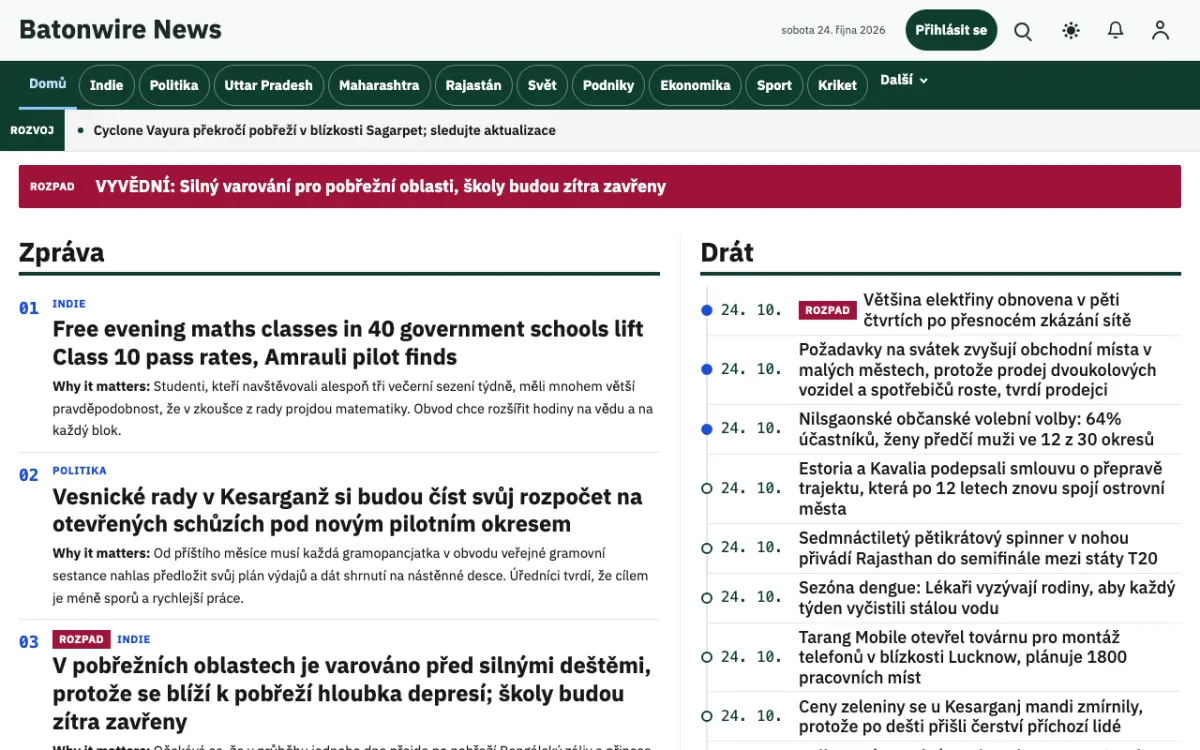Select the Domů tab
This screenshot has width=1200, height=750.
pyautogui.click(x=48, y=84)
